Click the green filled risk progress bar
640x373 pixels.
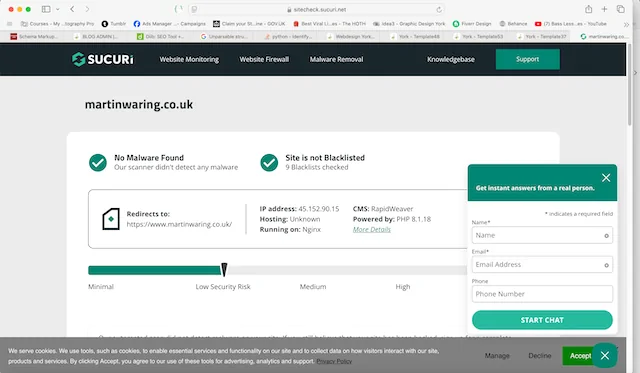pyautogui.click(x=154, y=270)
